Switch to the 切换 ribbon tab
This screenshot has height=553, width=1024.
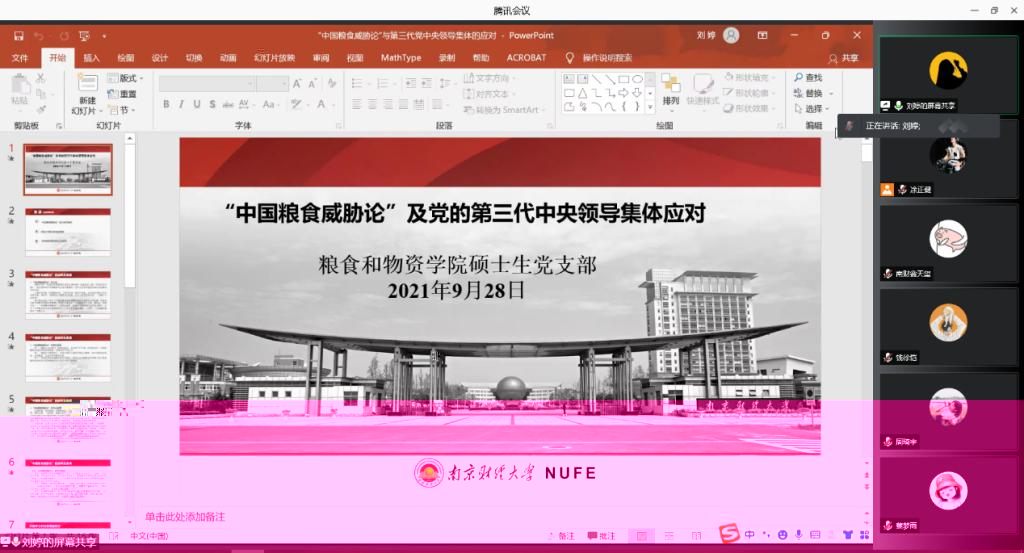(194, 58)
